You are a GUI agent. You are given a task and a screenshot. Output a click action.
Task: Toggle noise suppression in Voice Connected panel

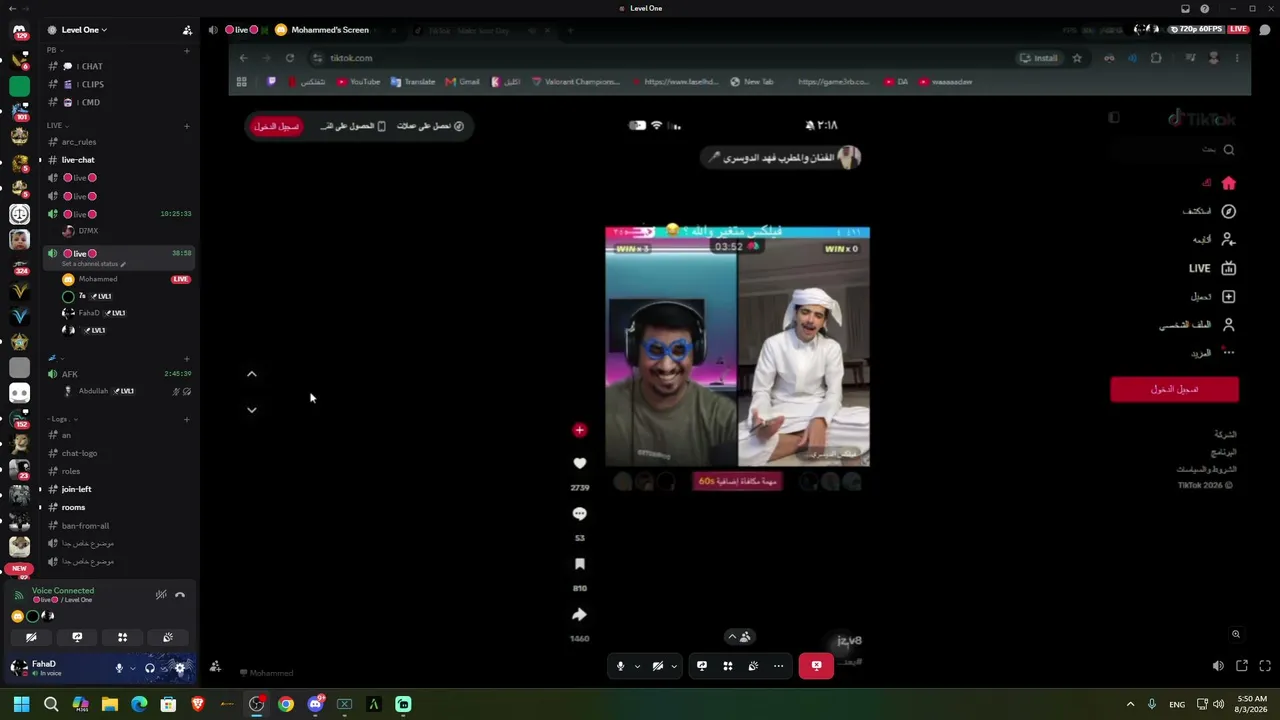[161, 595]
